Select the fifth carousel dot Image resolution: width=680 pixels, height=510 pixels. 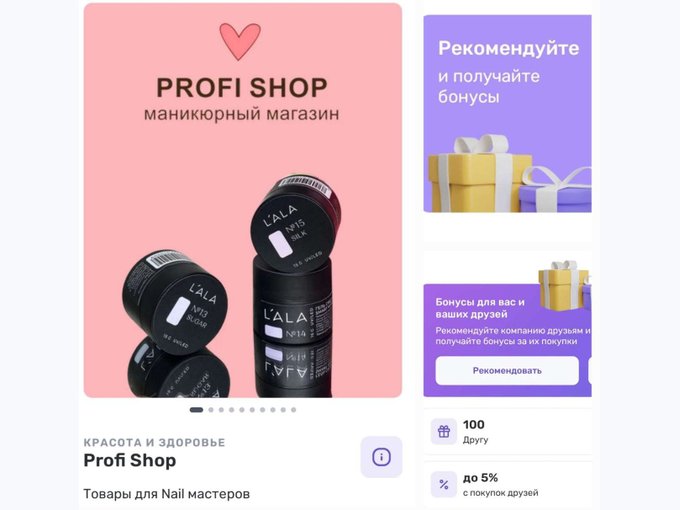click(x=242, y=410)
